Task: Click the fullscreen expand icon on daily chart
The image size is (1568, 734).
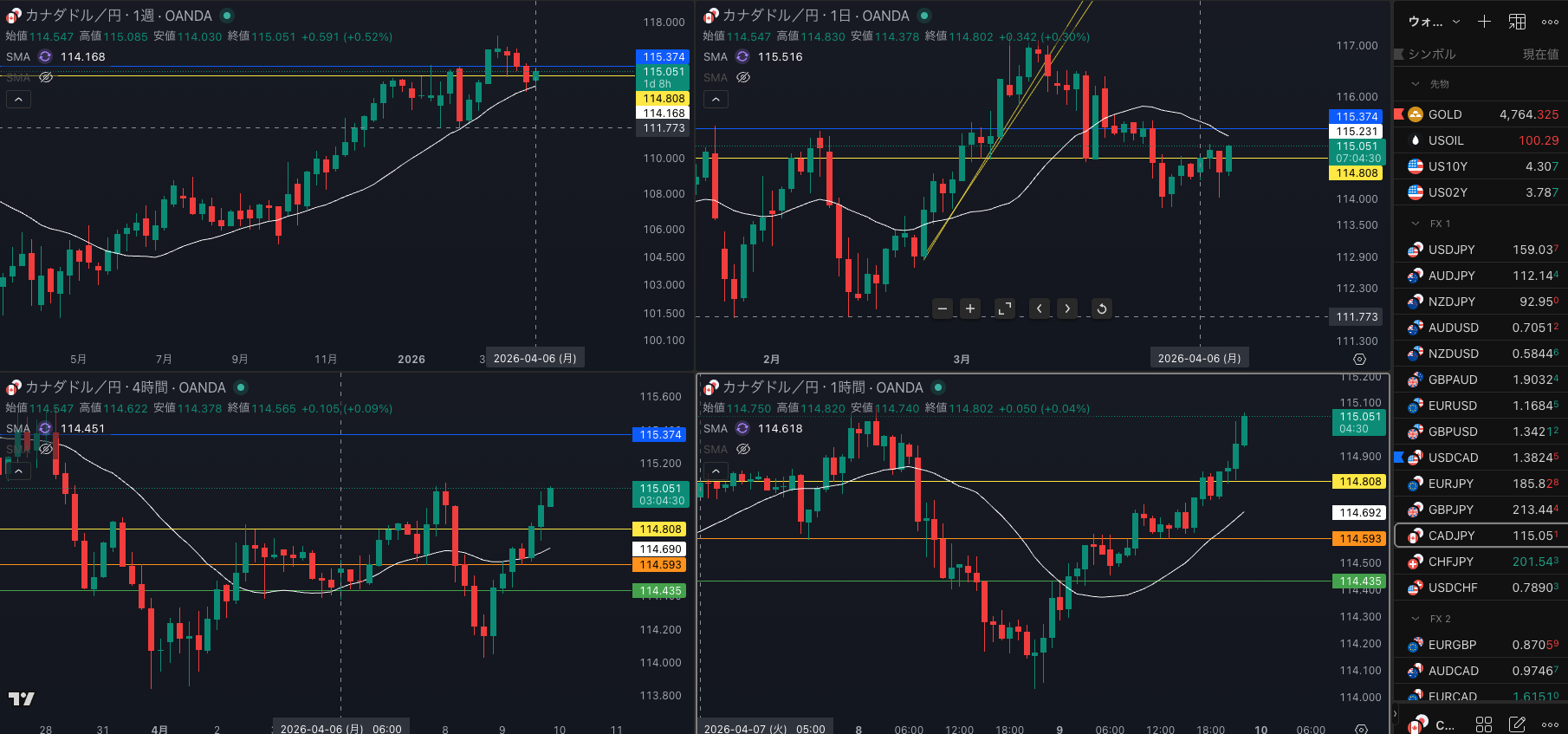Action: (x=1005, y=309)
